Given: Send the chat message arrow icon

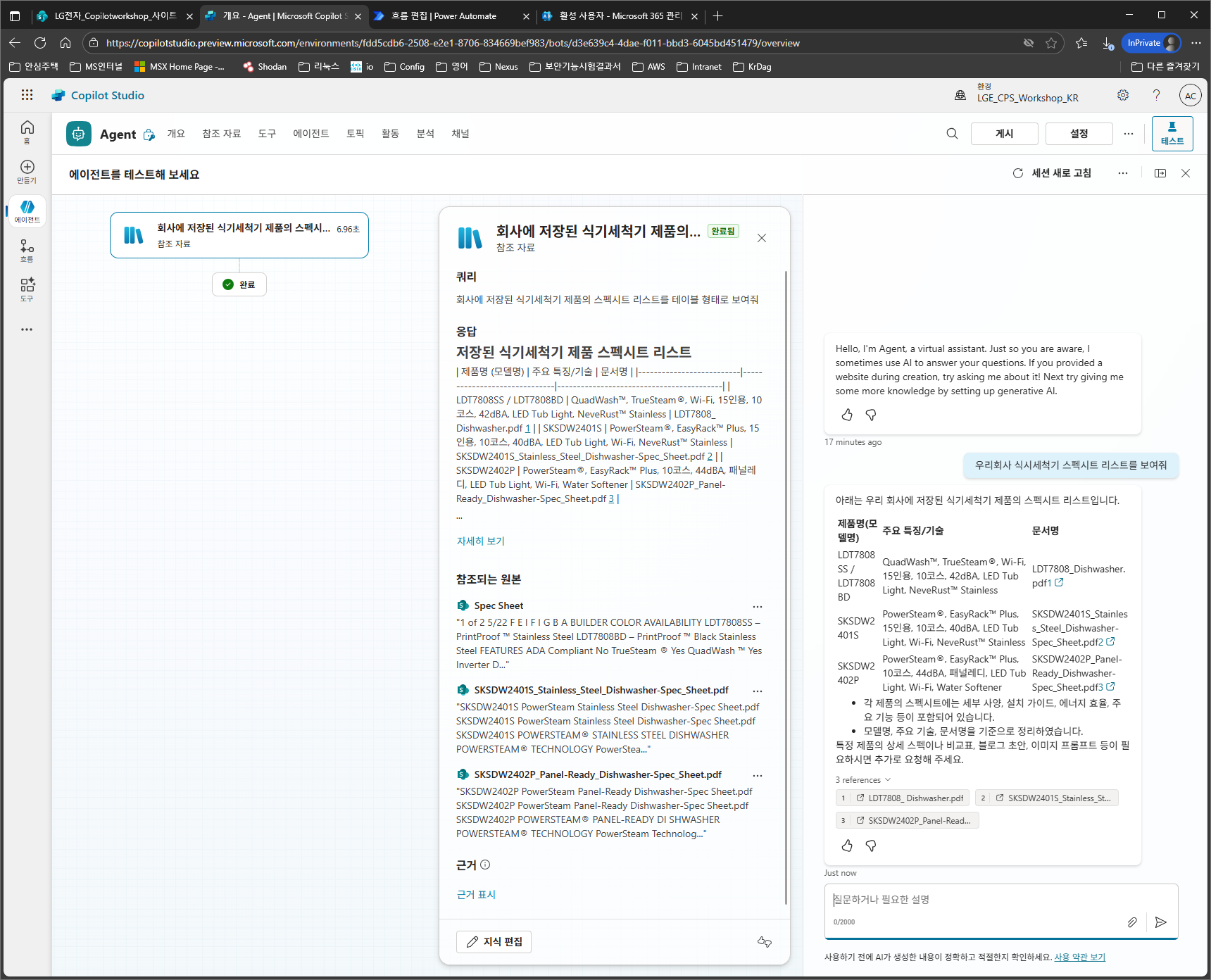Looking at the screenshot, I should click(1161, 922).
